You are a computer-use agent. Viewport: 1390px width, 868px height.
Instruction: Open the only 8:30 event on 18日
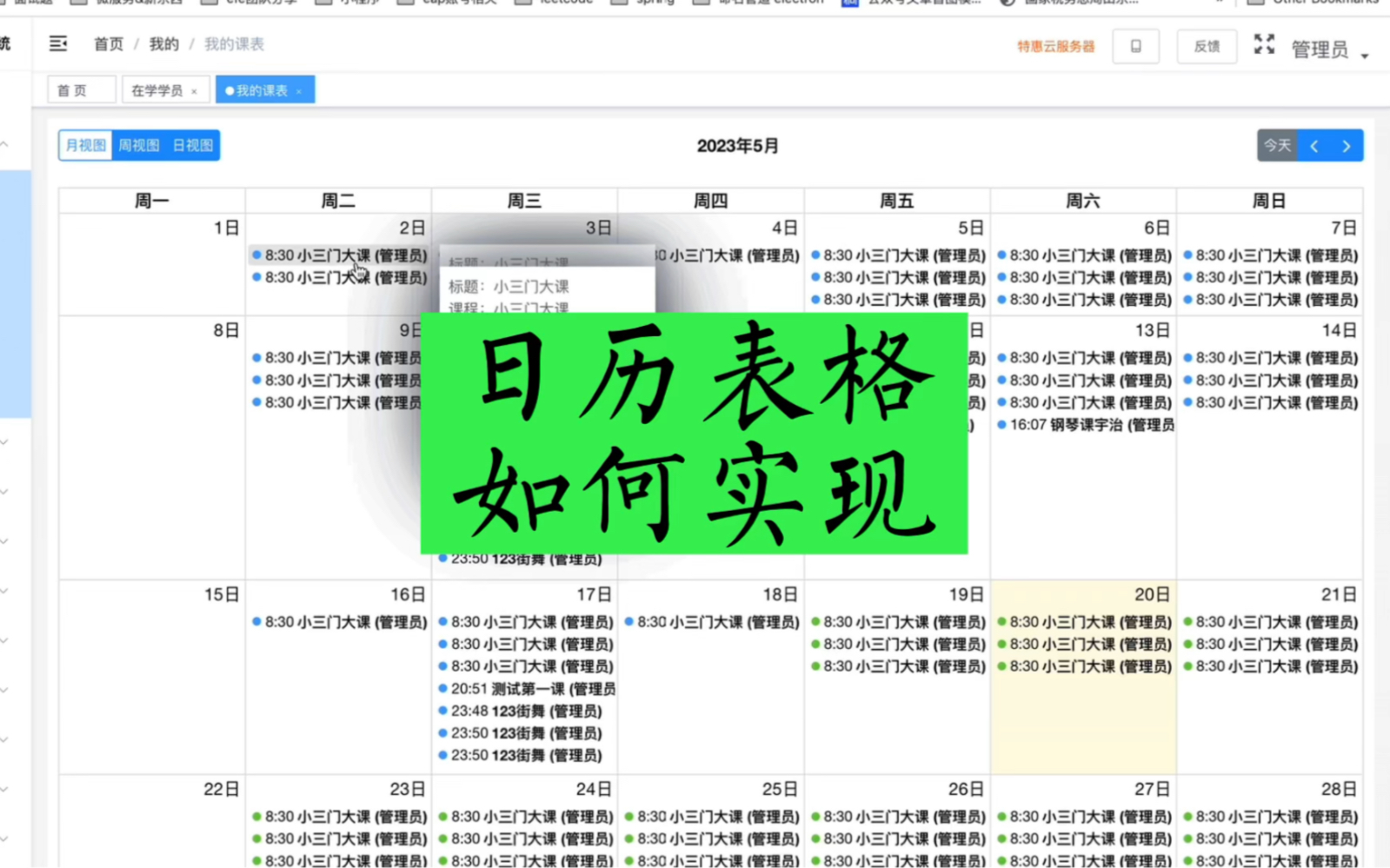click(x=712, y=622)
